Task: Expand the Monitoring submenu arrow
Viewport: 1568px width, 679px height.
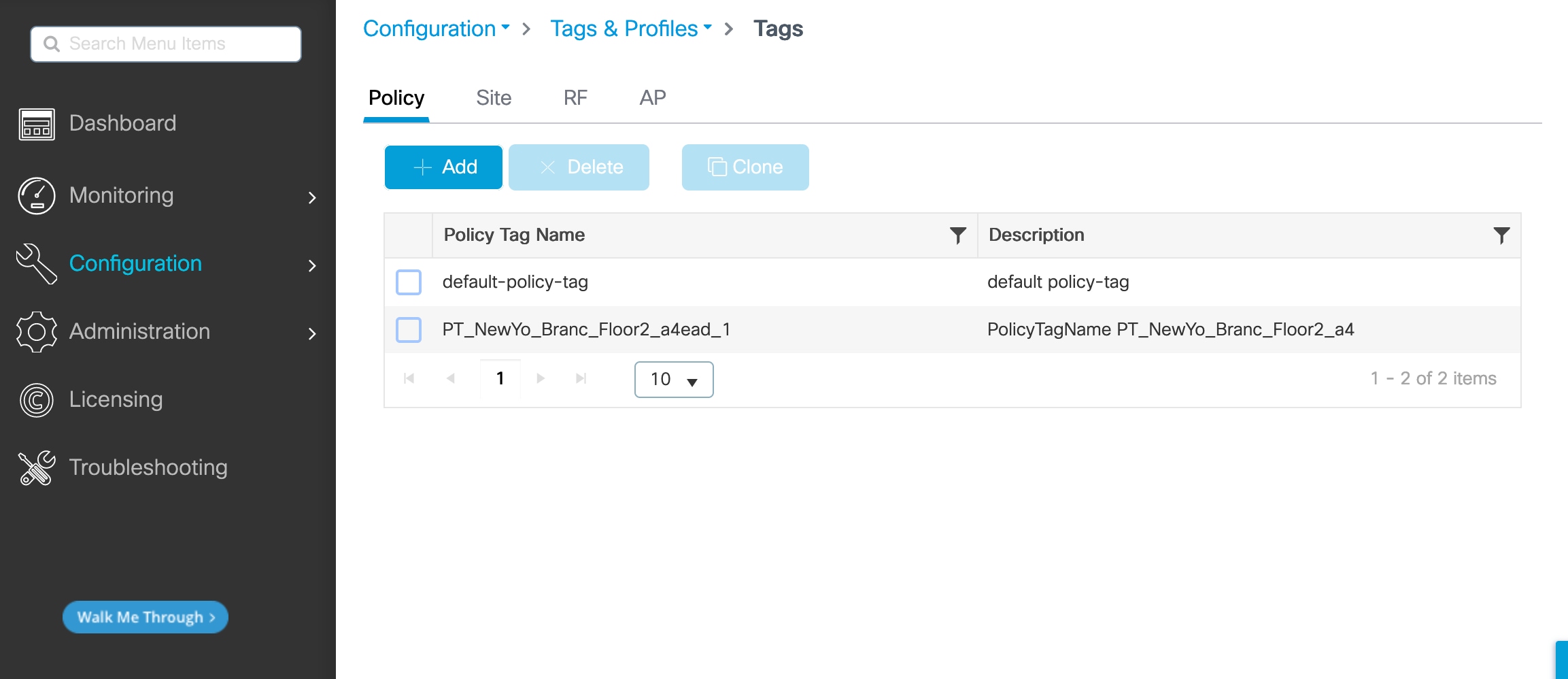Action: pyautogui.click(x=312, y=197)
